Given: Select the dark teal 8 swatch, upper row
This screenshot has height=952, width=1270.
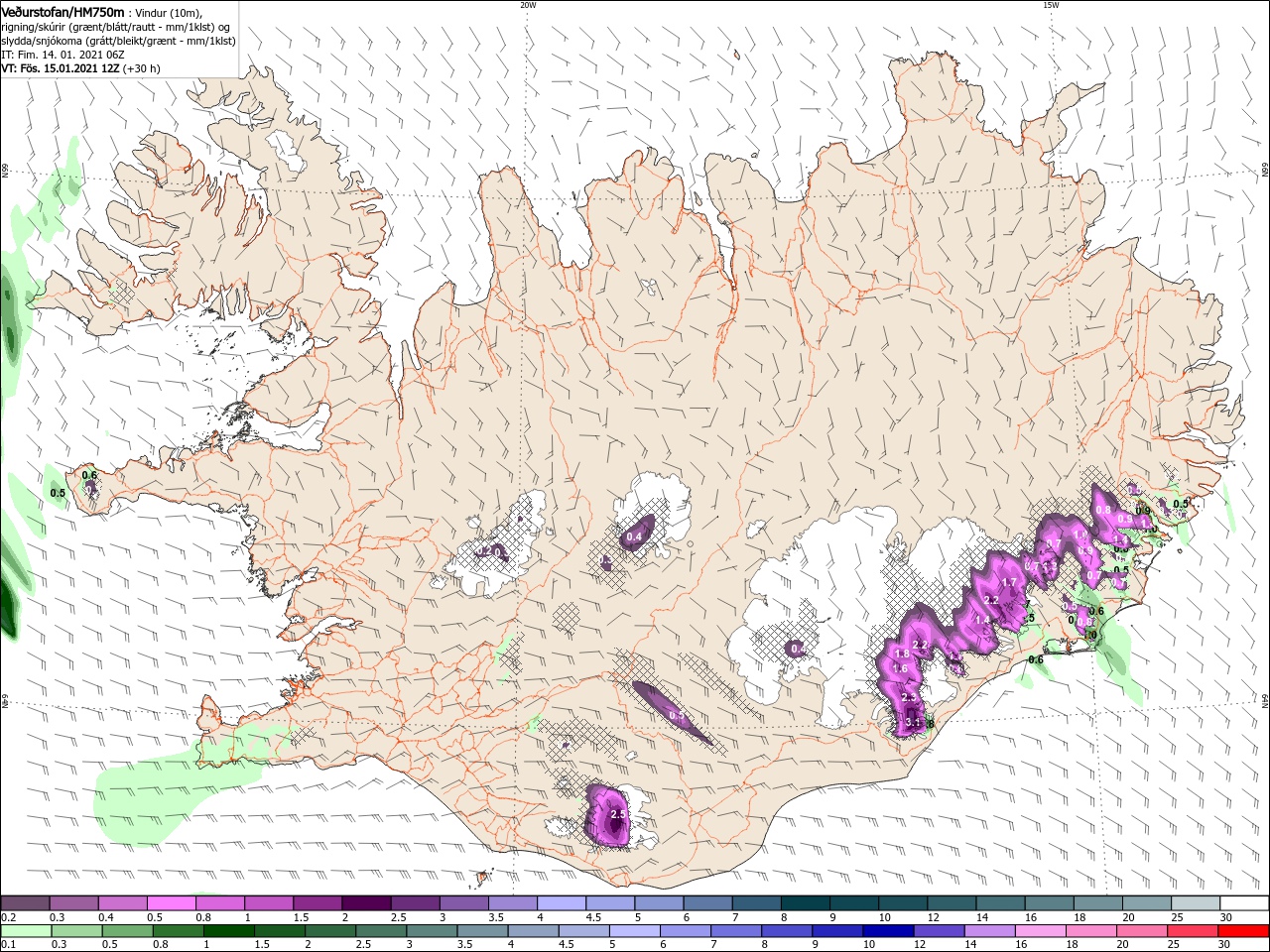Looking at the screenshot, I should click(x=804, y=902).
